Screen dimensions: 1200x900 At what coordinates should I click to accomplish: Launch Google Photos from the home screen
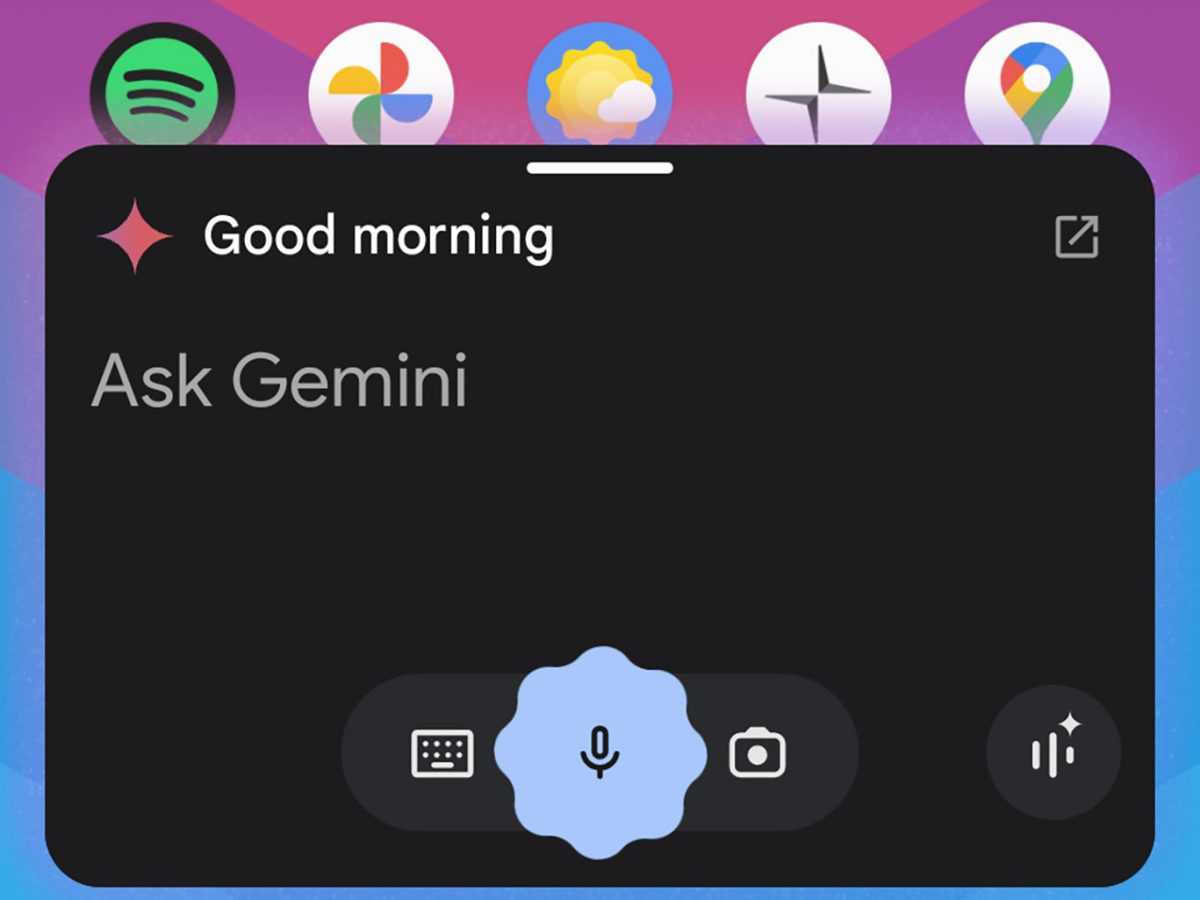click(381, 90)
